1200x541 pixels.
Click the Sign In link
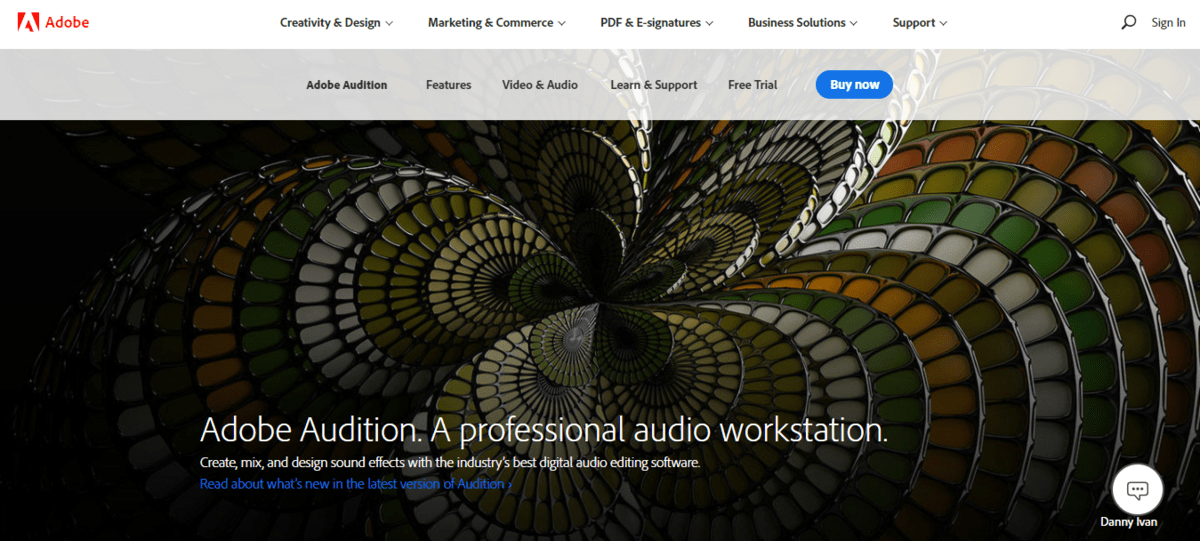click(1168, 22)
